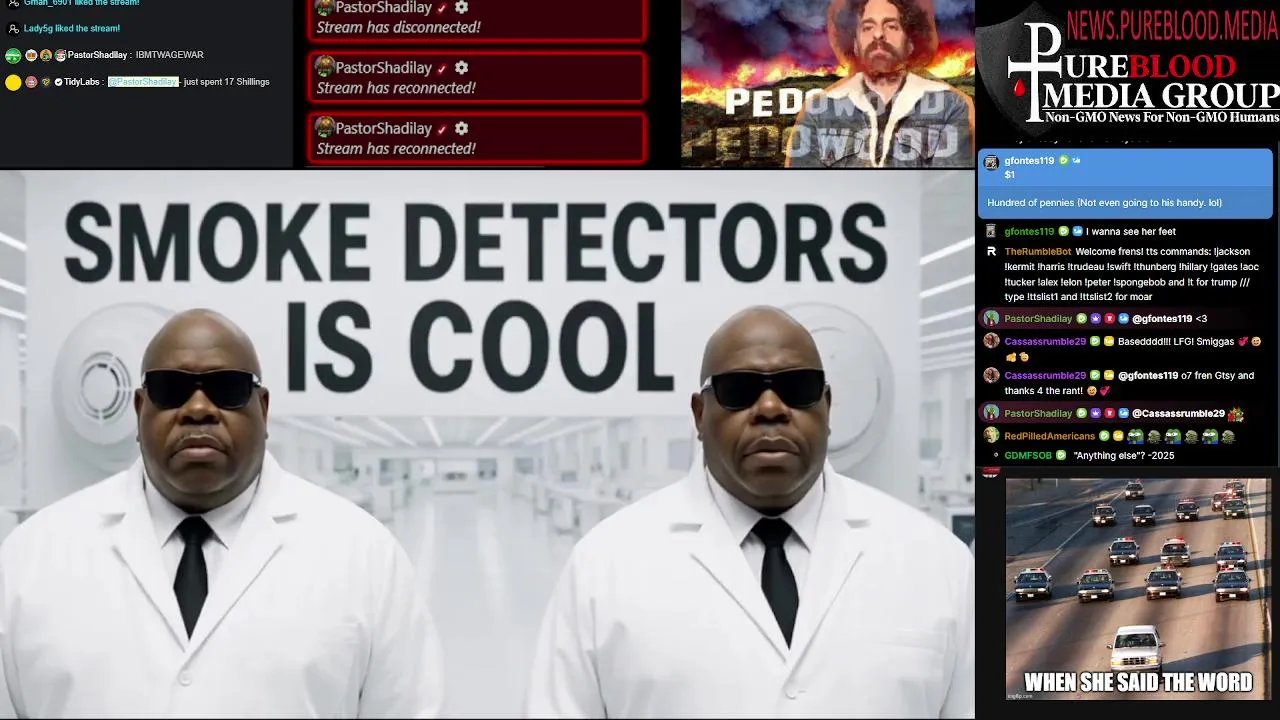Click the Rumble 'R' icon beside TheRumbleBot
Viewport: 1280px width, 720px height.
[x=992, y=252]
